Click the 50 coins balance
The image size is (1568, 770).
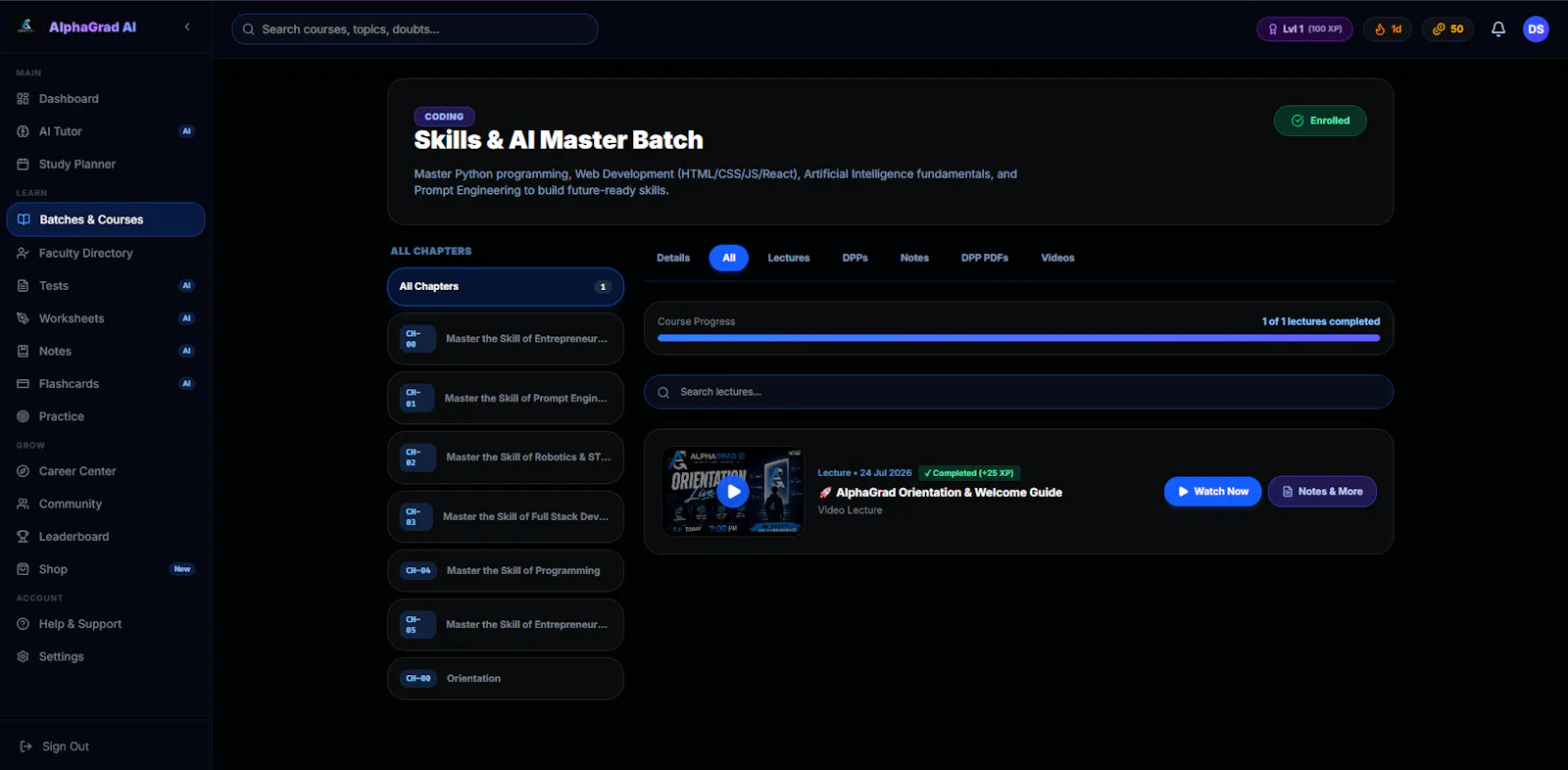click(x=1447, y=29)
